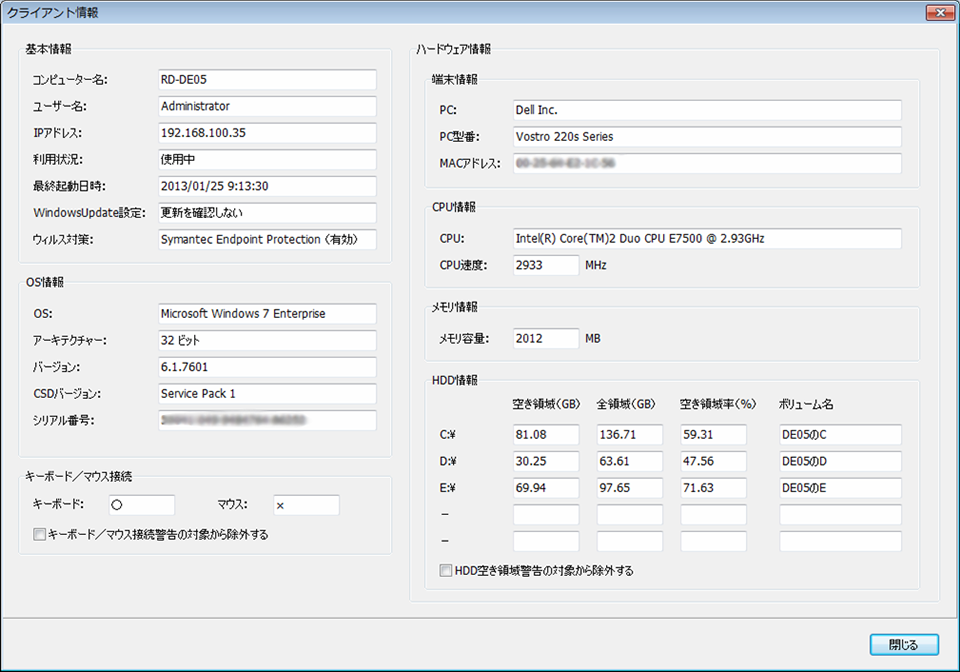
Task: Click the CPU速度 field showing 2933
Action: pos(545,265)
